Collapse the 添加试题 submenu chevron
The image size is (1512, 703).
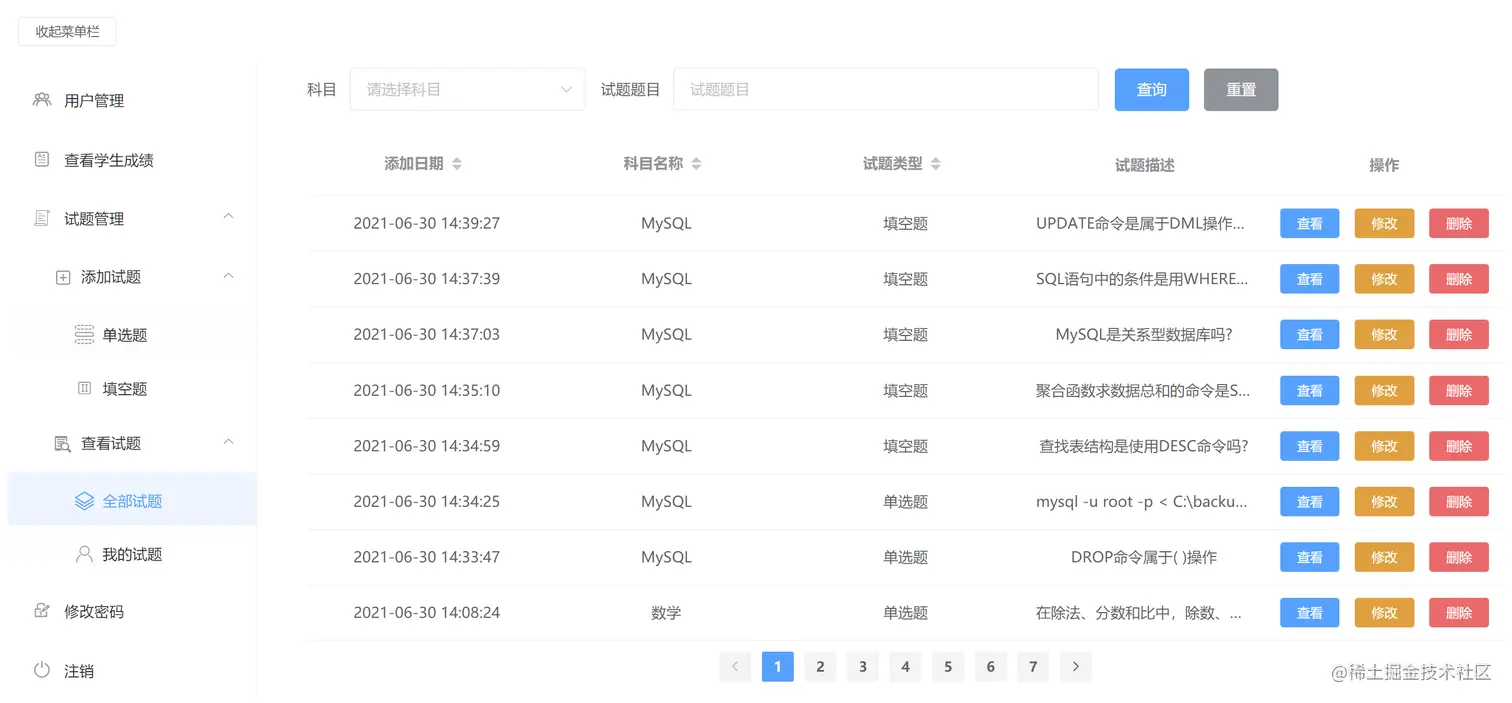click(228, 276)
